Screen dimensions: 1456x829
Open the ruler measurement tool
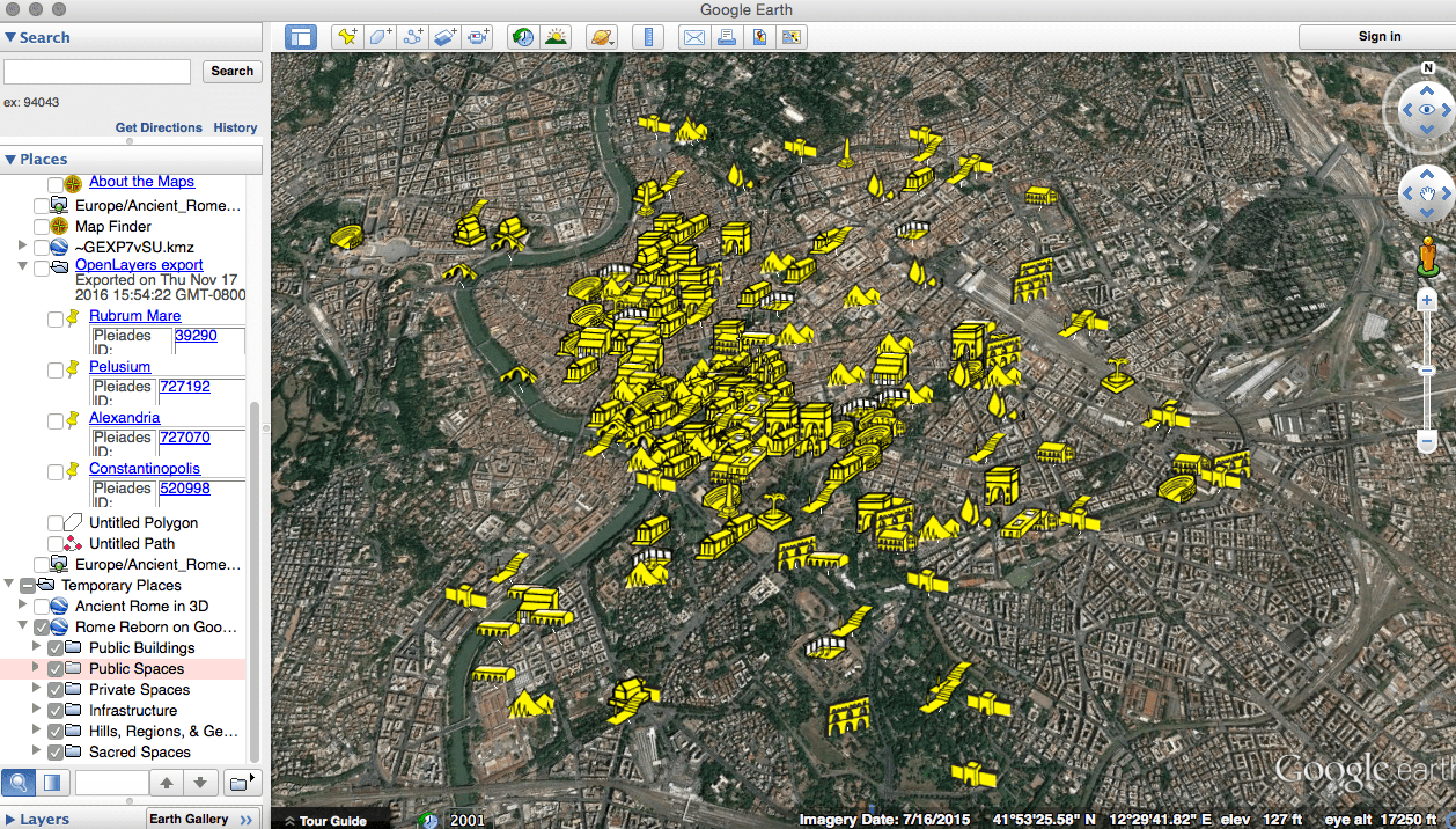click(x=648, y=37)
